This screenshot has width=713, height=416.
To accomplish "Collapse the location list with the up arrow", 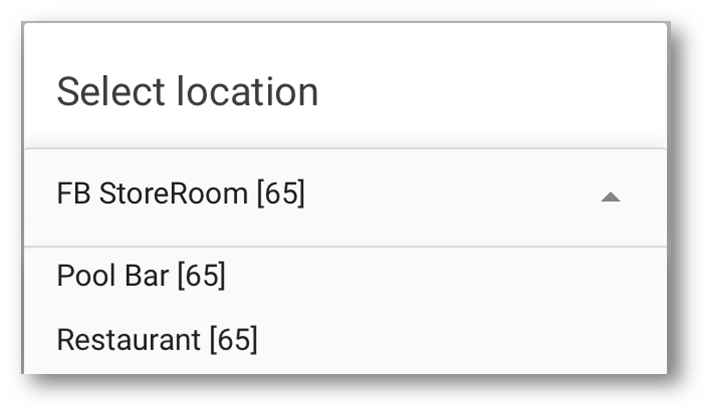I will click(x=610, y=198).
